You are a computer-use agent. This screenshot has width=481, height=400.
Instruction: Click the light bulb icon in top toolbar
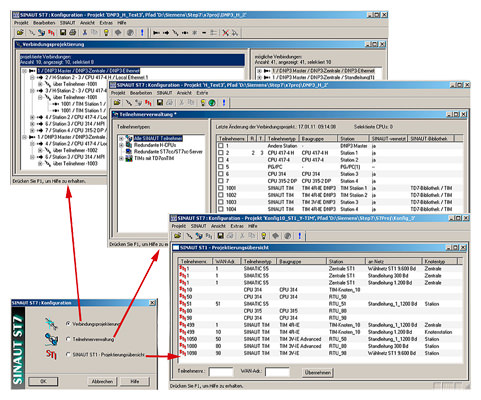click(106, 33)
